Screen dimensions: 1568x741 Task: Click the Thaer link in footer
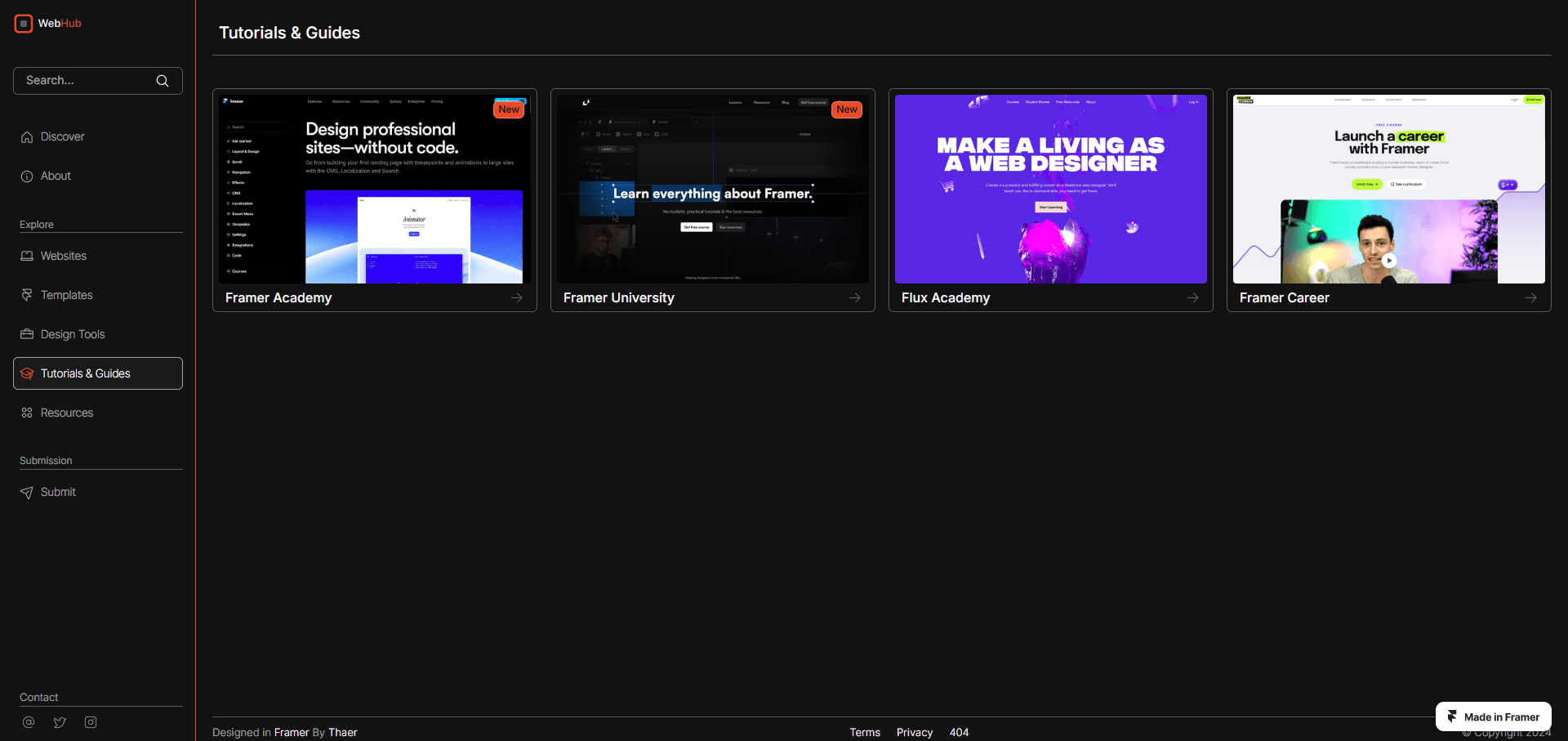343,732
